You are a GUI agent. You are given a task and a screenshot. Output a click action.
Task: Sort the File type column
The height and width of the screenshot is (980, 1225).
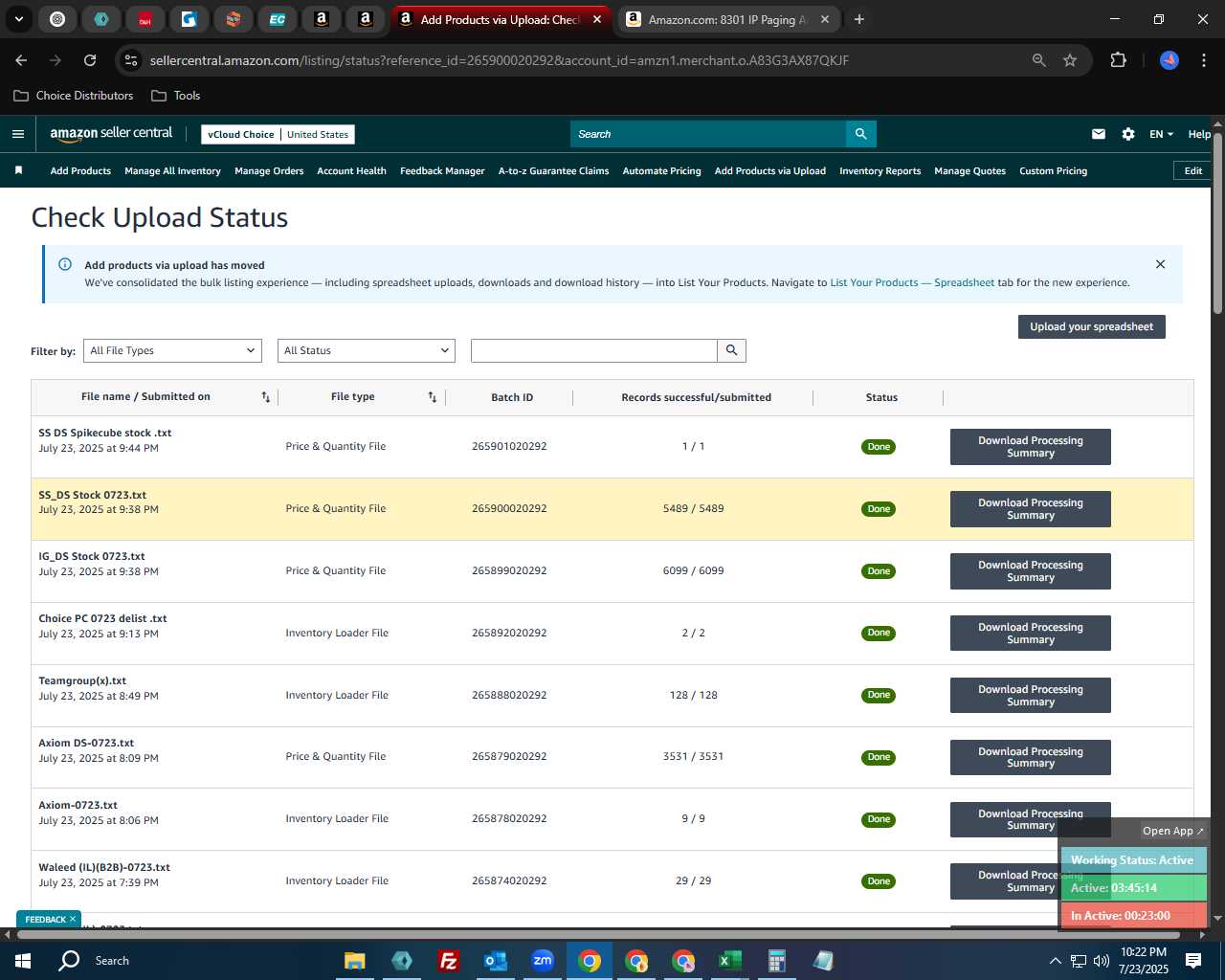coord(433,397)
